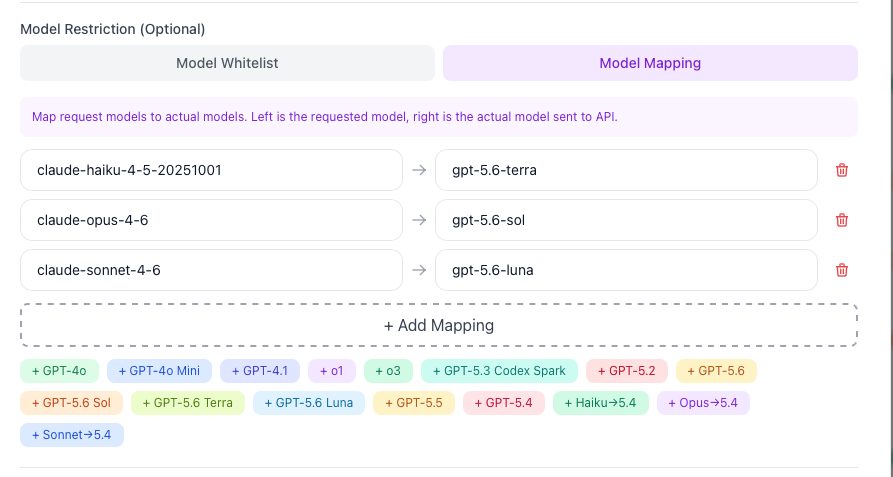Add the Opus→5.4 mapping preset
The image size is (893, 477).
[x=703, y=403]
